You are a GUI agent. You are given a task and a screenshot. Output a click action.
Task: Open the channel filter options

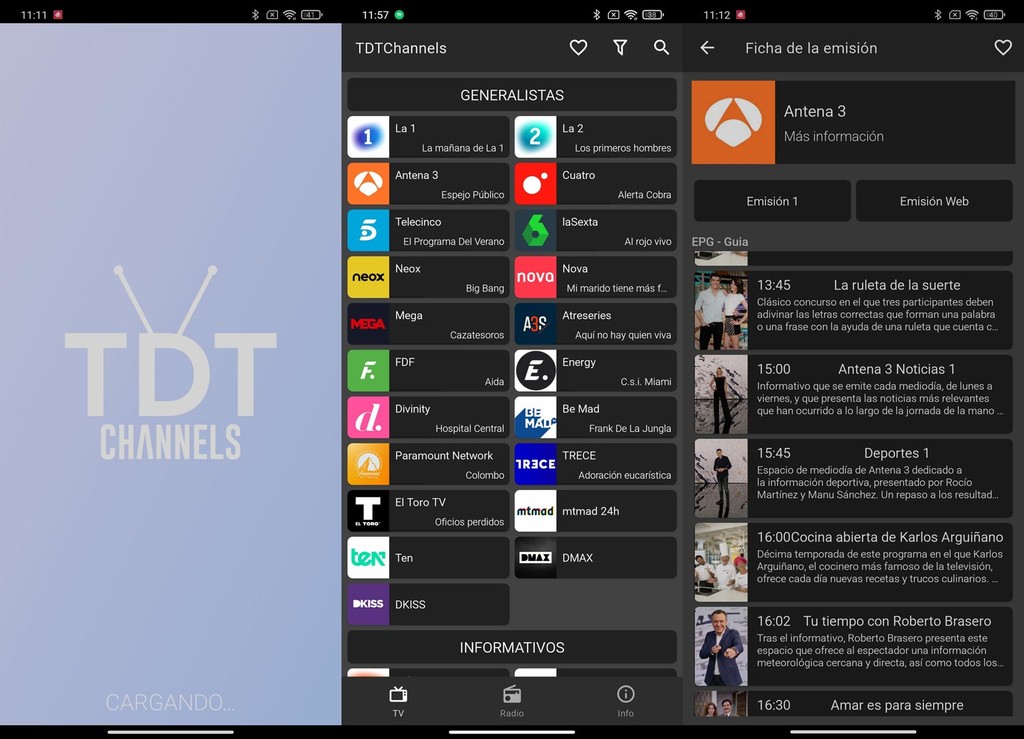coord(620,47)
